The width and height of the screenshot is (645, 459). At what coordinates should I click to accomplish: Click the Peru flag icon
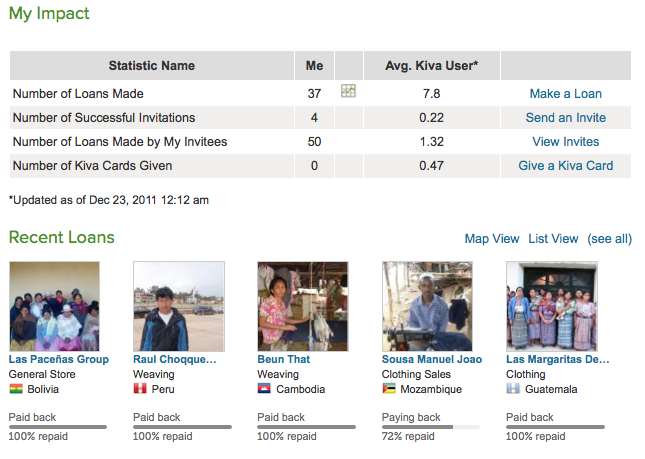pyautogui.click(x=140, y=389)
